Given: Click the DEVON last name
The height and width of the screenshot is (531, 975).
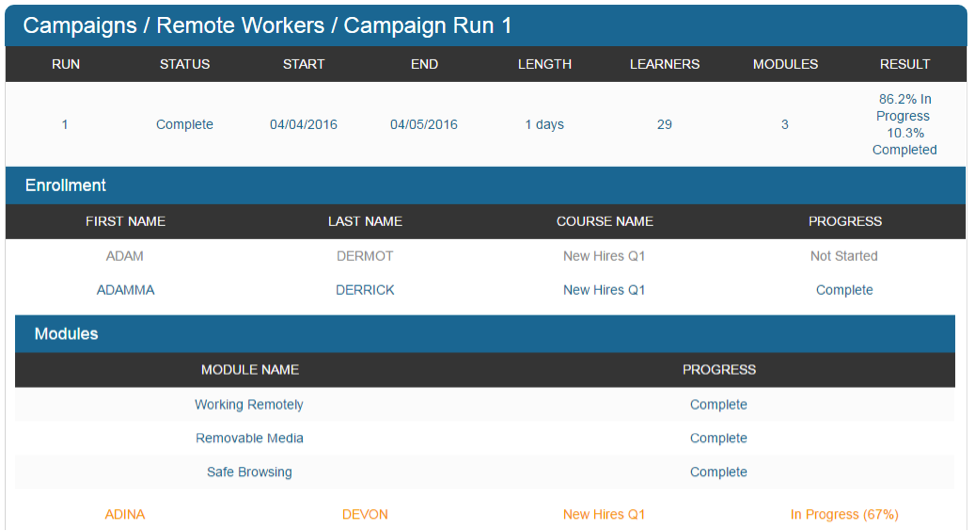Looking at the screenshot, I should click(365, 514).
